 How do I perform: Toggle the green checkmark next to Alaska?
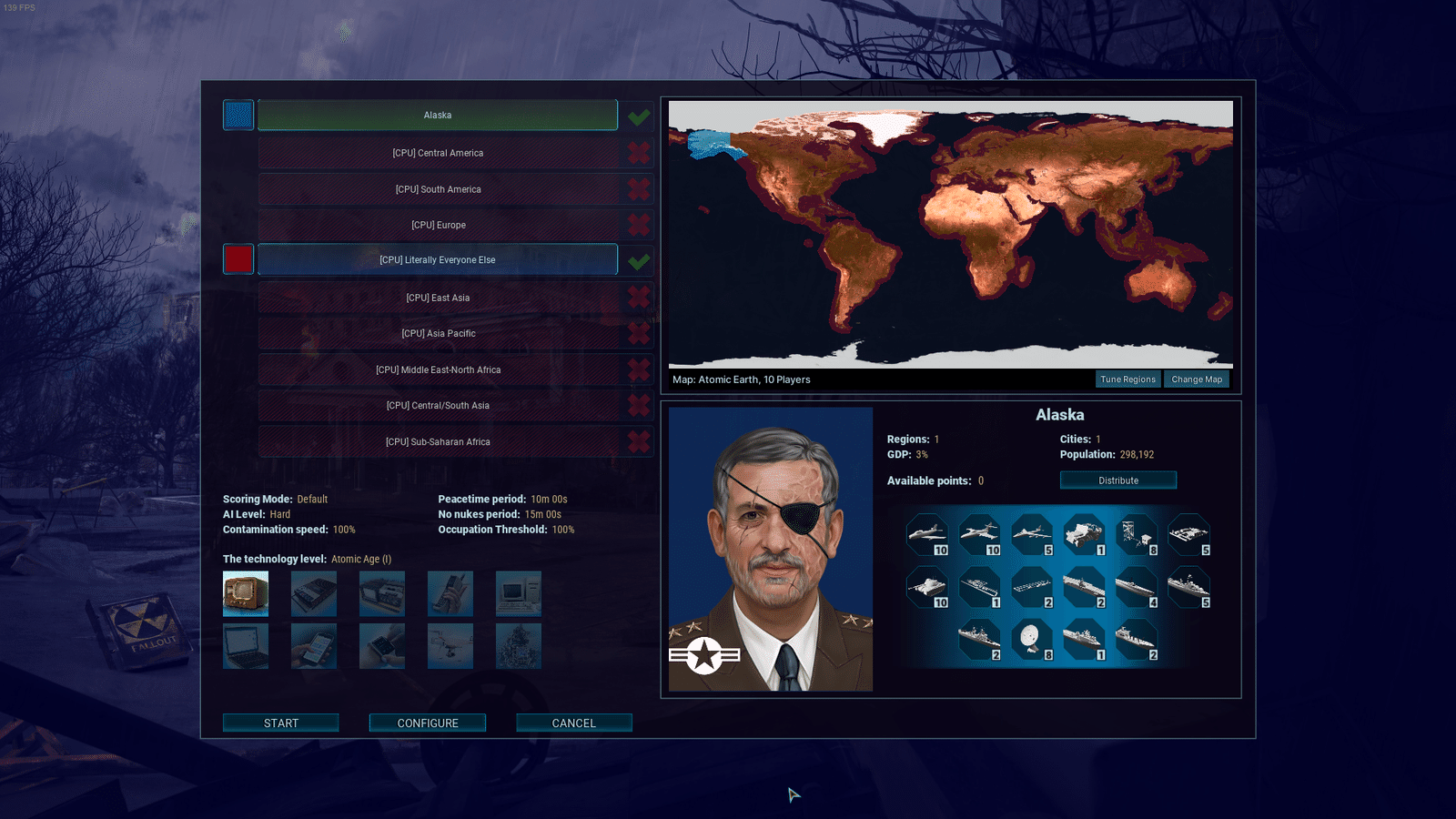click(639, 116)
